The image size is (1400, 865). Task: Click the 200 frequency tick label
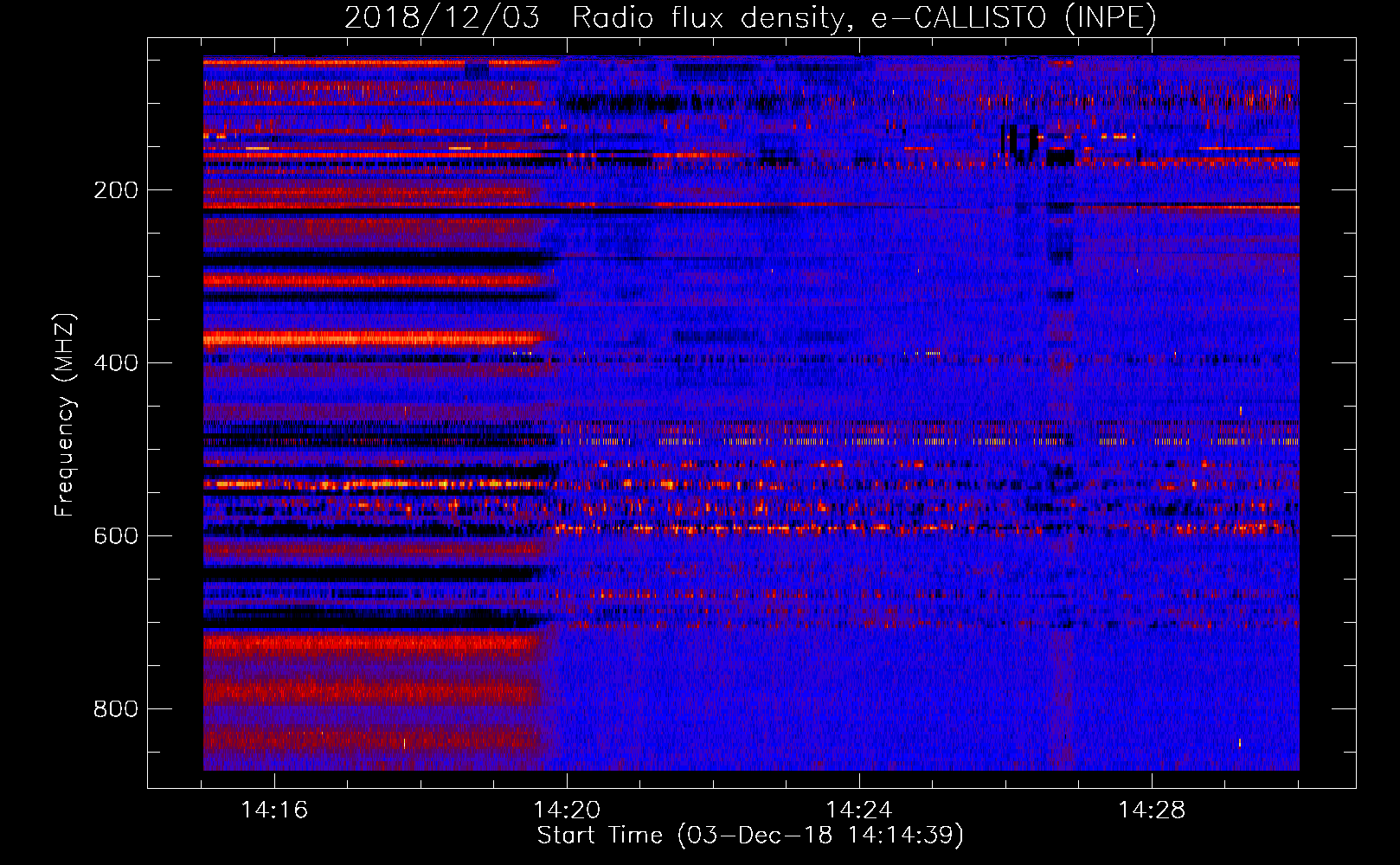pyautogui.click(x=116, y=190)
